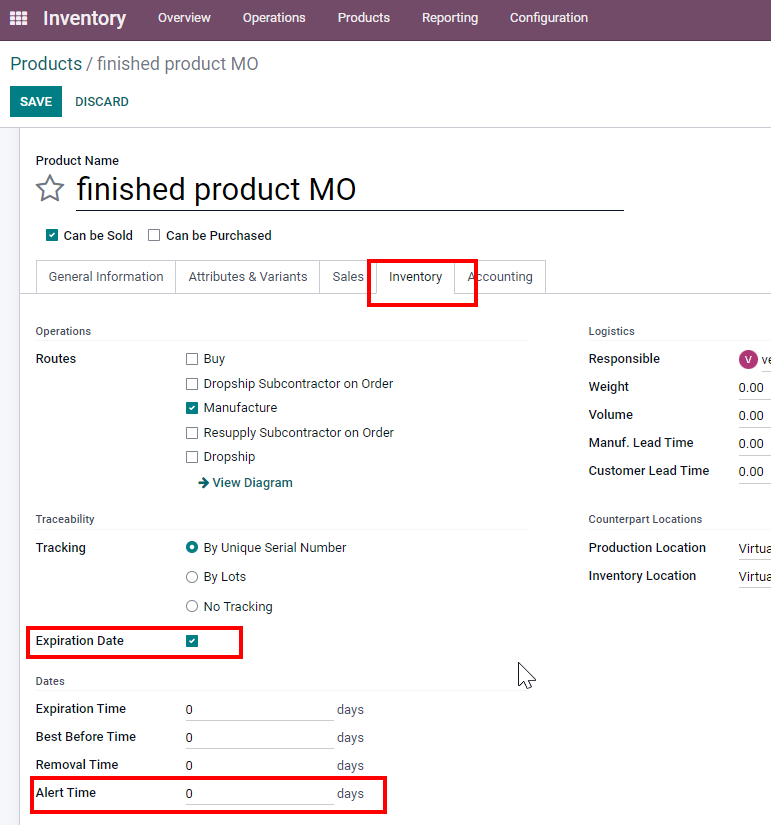Screen dimensions: 771x825
Task: Disable the Expiration Date checkbox
Action: click(x=192, y=641)
